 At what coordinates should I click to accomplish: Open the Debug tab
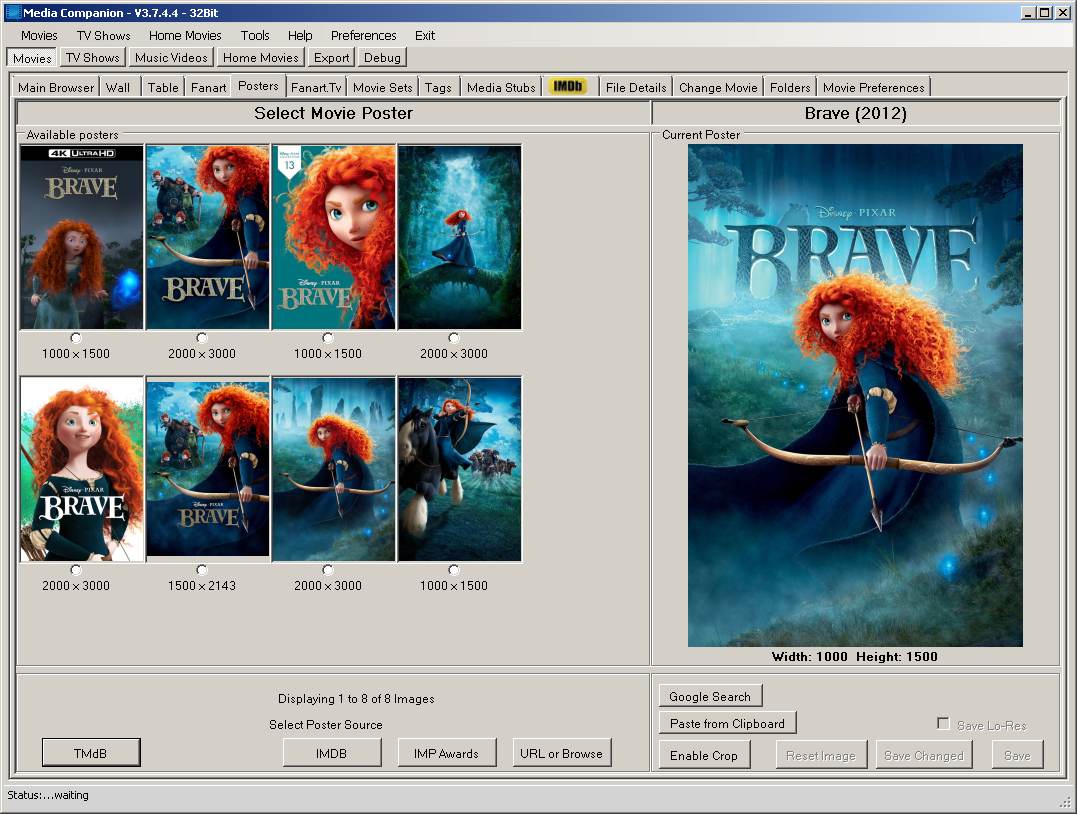click(382, 58)
